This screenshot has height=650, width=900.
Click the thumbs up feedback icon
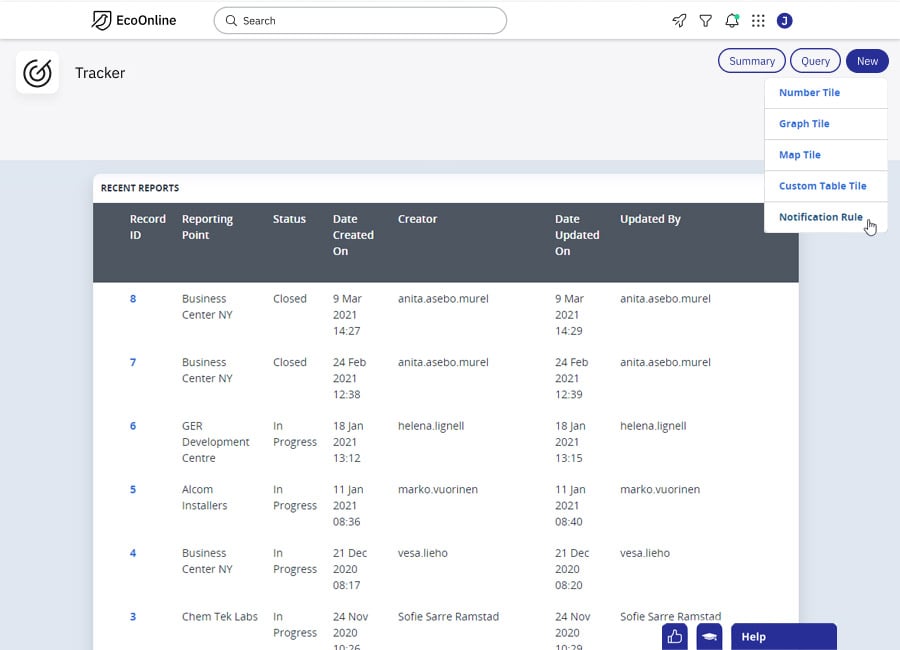coord(675,636)
